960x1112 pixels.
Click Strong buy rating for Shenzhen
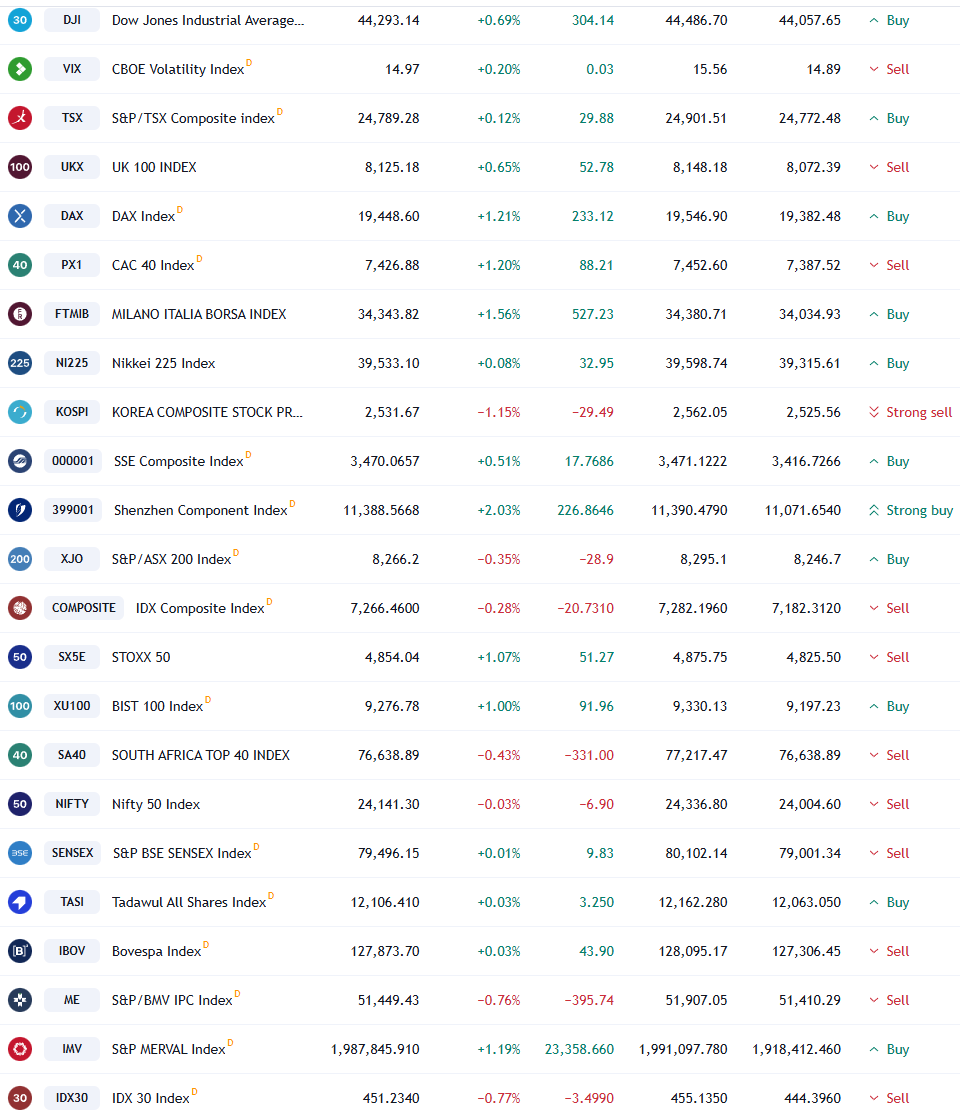click(911, 510)
